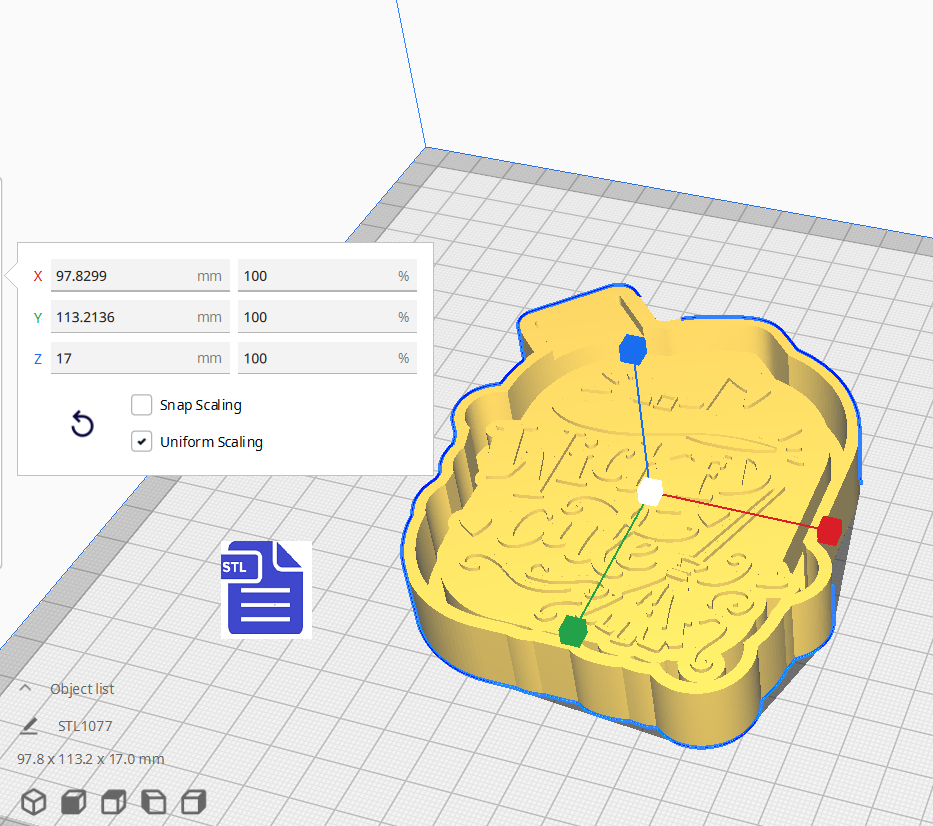Viewport: 933px width, 826px height.
Task: Click the Y dimension mm input field
Action: pos(140,316)
